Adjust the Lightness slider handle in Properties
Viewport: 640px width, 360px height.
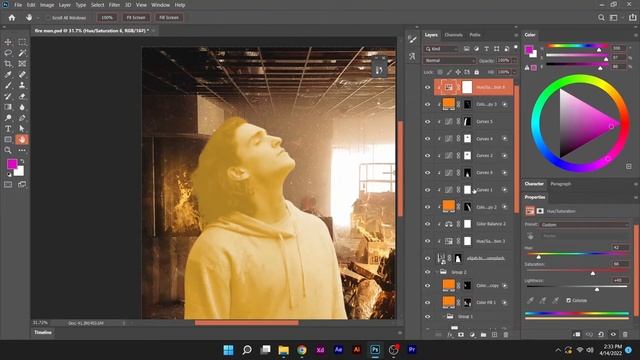(x=597, y=289)
